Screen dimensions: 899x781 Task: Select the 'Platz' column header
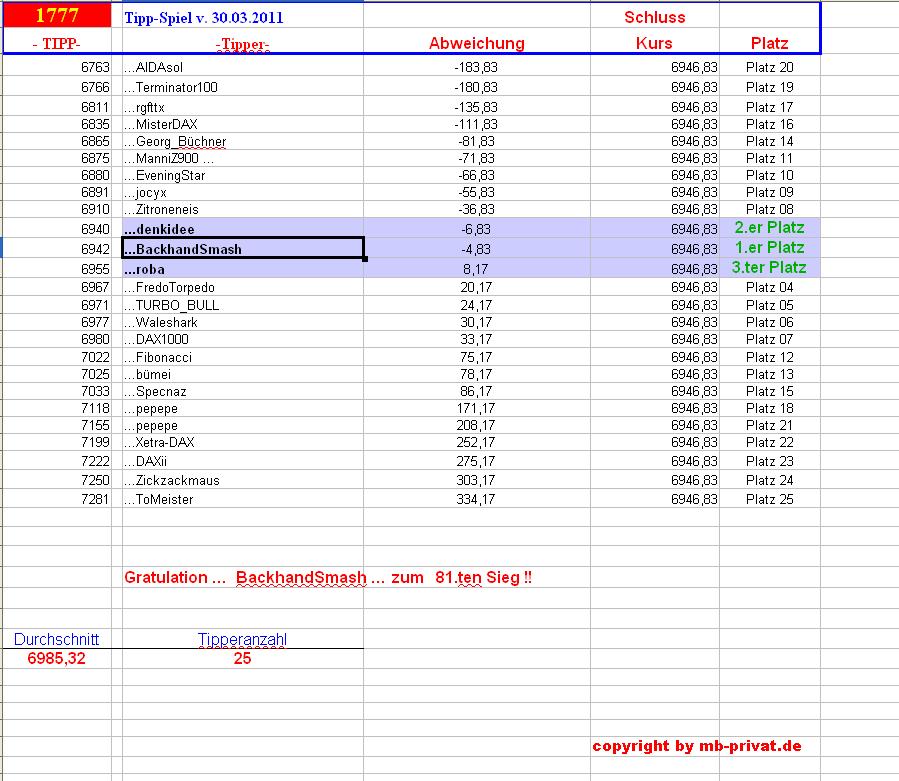[769, 43]
